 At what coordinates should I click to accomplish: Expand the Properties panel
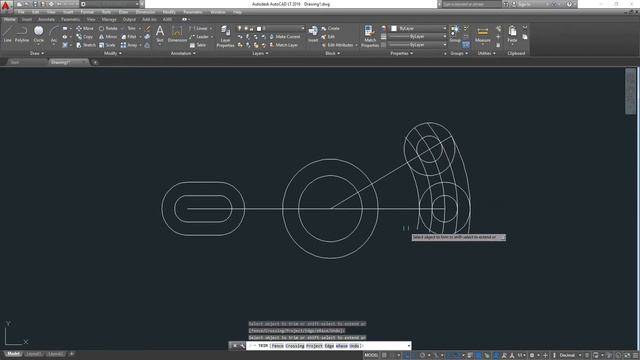pyautogui.click(x=402, y=53)
